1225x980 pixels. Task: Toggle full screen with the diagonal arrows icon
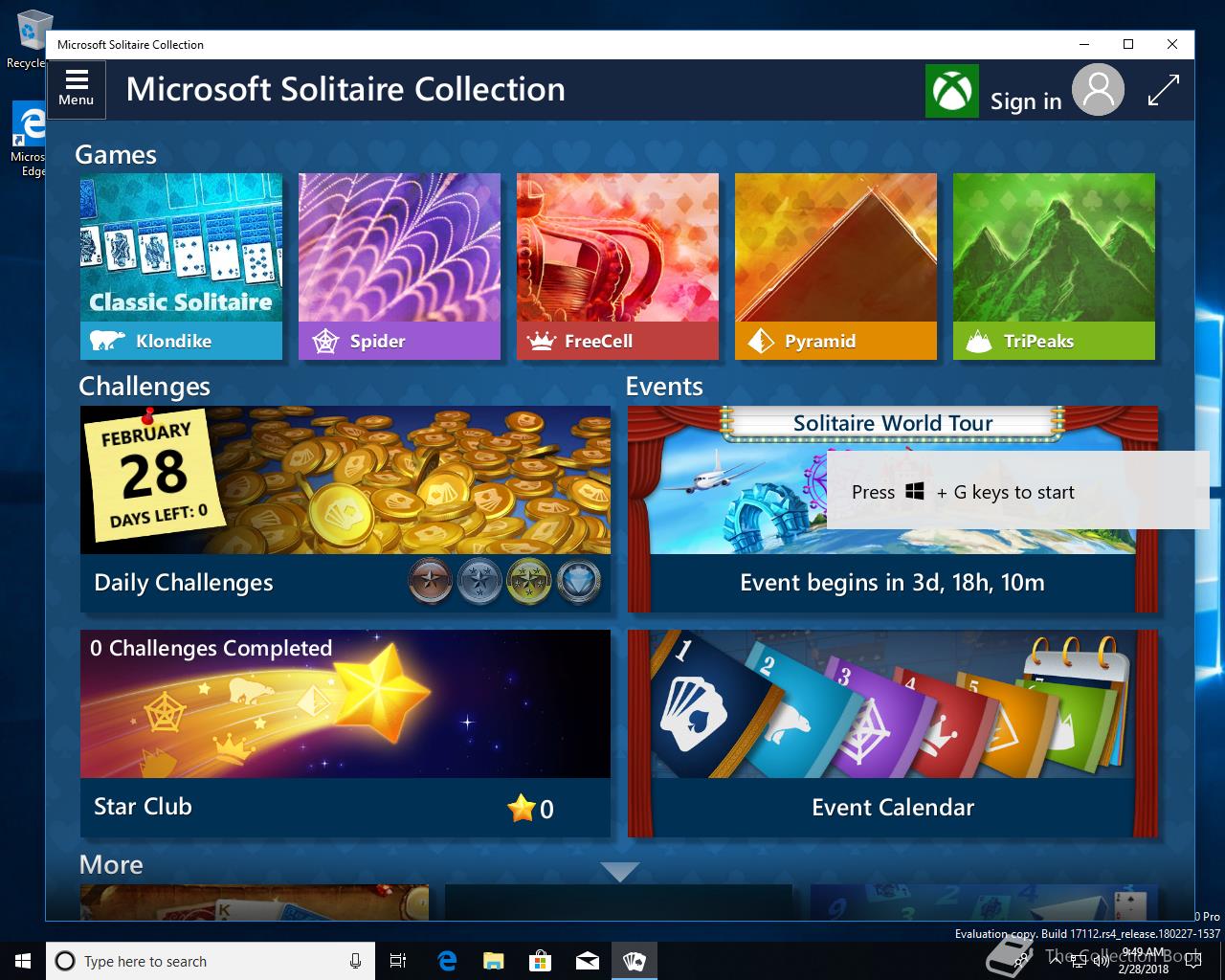click(x=1163, y=91)
